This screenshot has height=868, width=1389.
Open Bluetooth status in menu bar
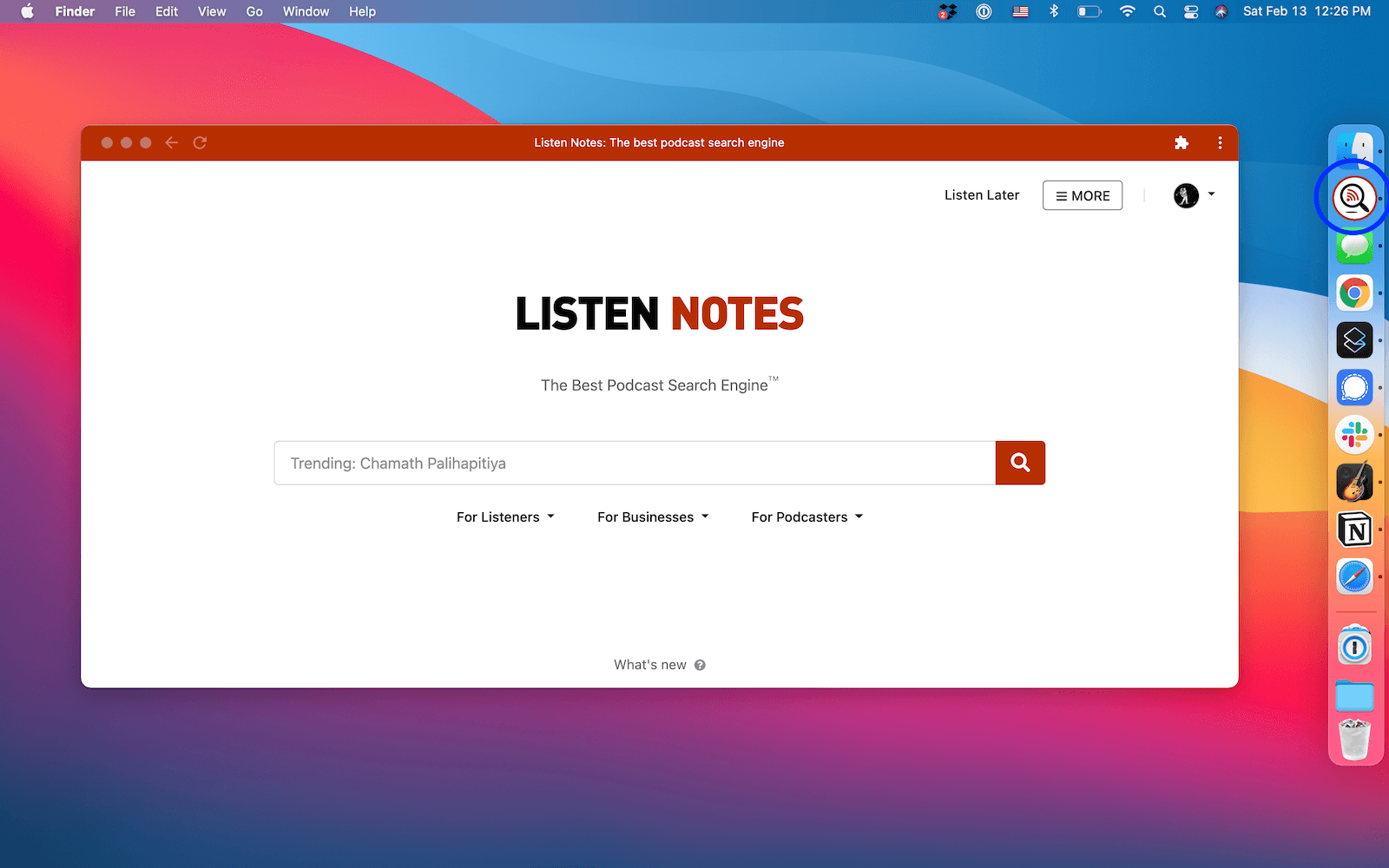pyautogui.click(x=1054, y=11)
